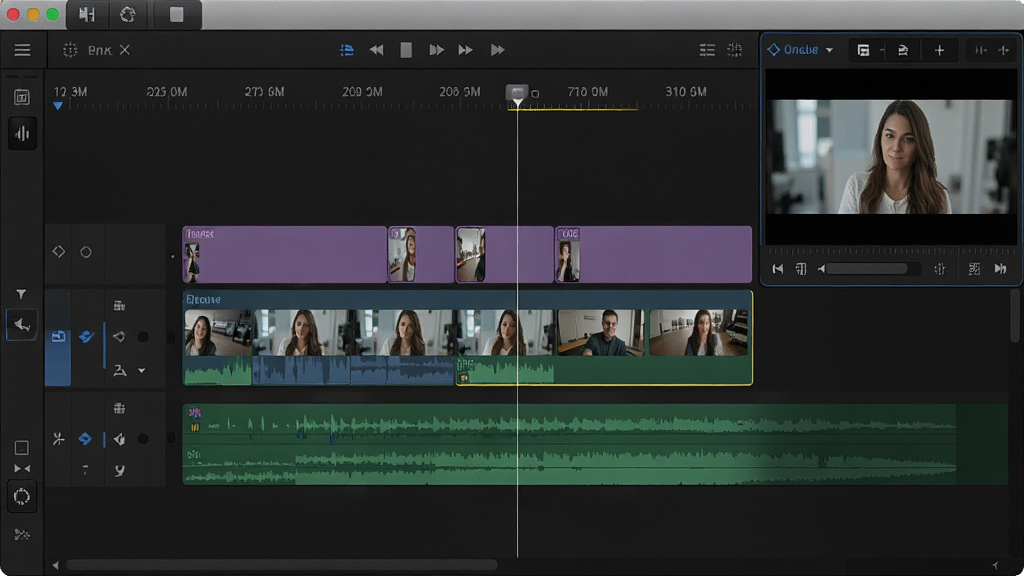Click the blue triangle marker at ruler start

58,106
